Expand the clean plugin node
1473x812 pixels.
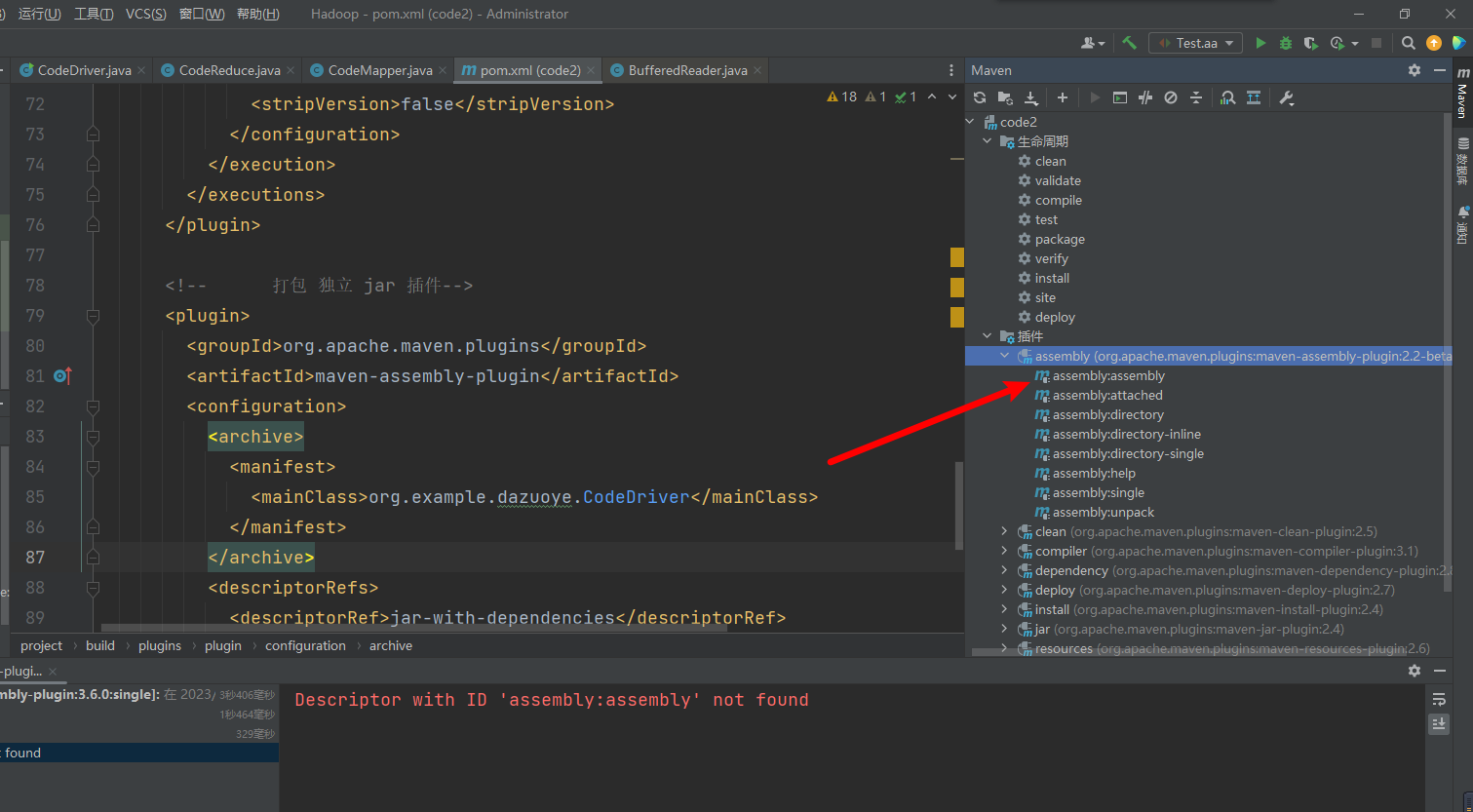click(1005, 531)
